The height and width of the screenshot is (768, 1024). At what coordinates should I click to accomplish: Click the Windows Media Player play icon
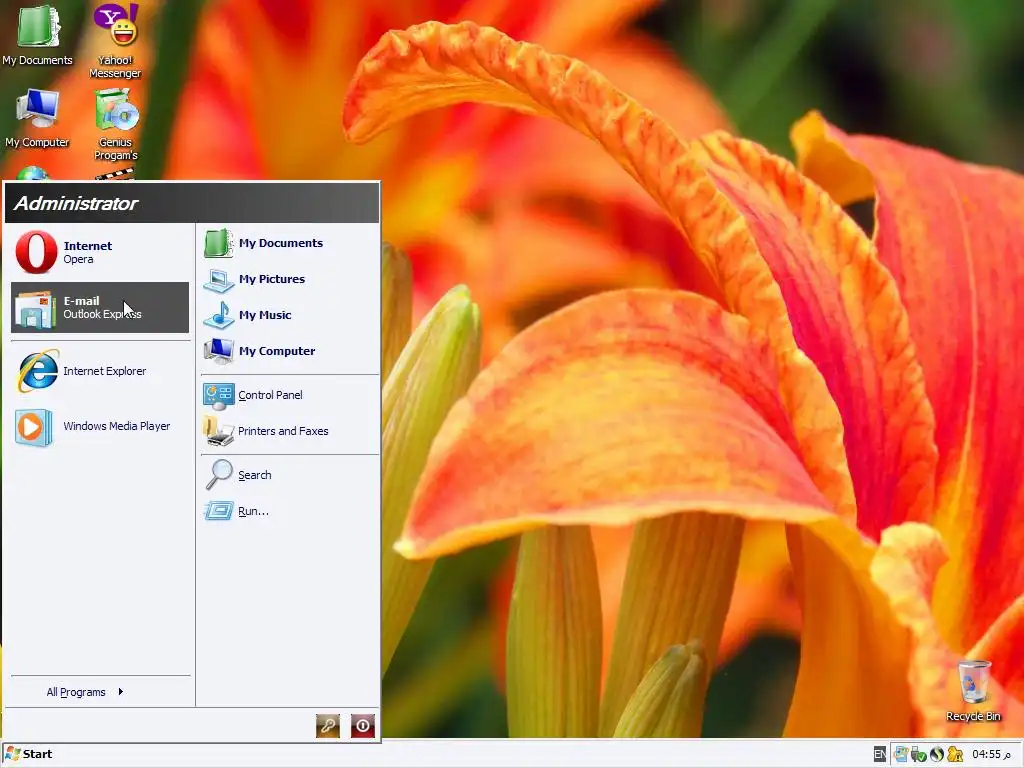[33, 427]
